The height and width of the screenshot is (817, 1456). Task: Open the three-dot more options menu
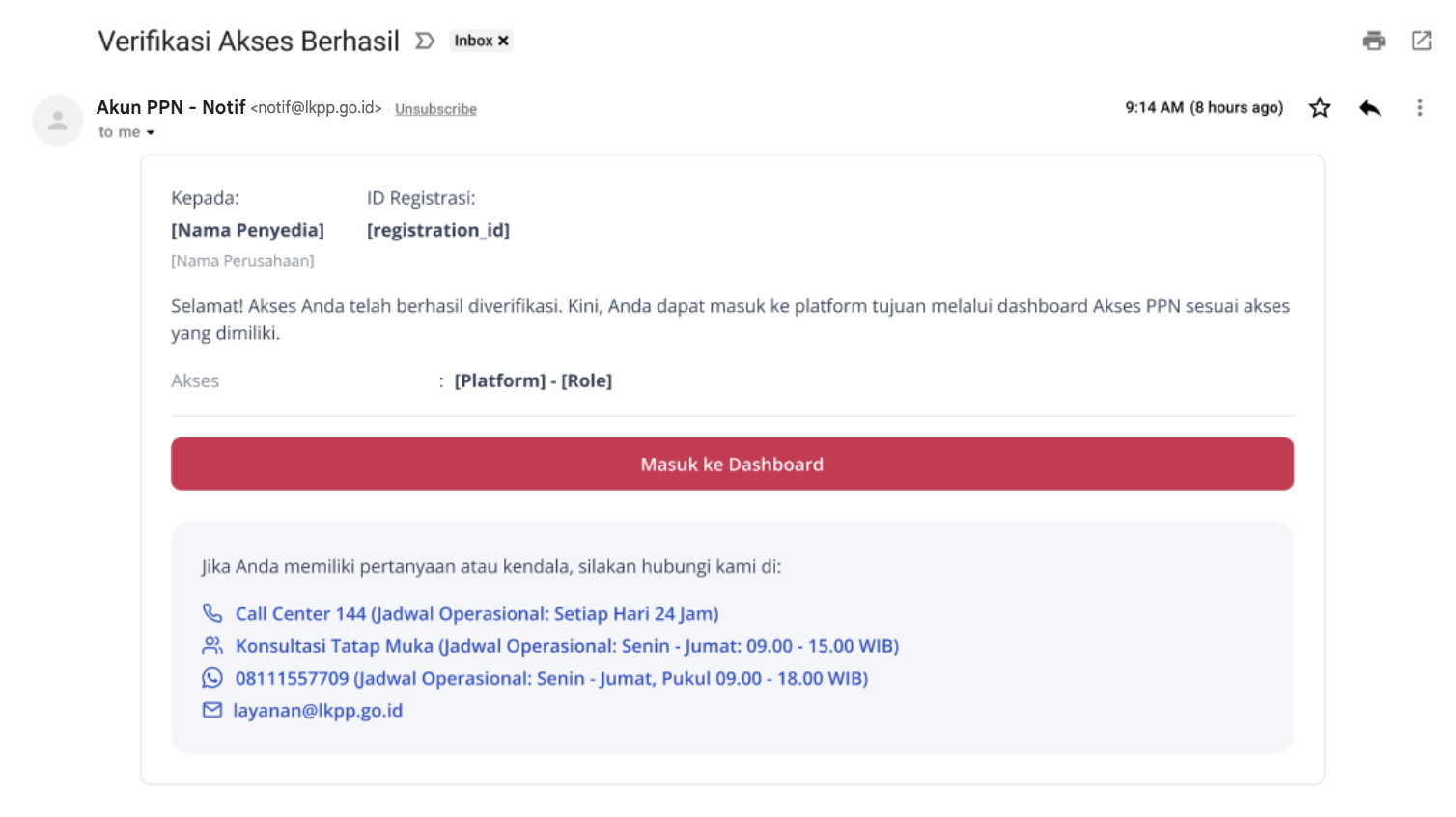coord(1419,107)
